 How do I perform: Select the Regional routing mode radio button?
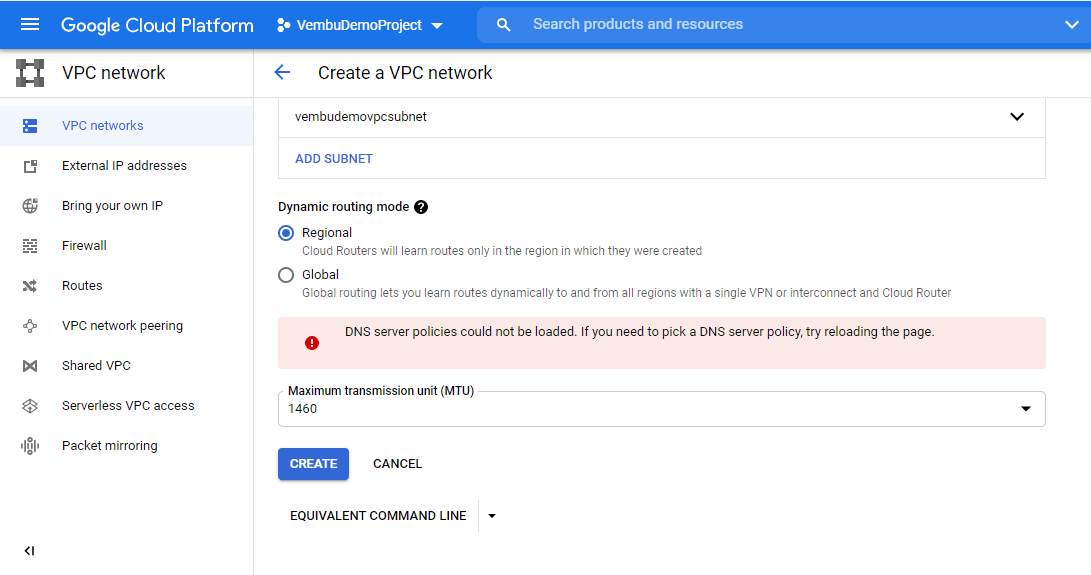click(x=286, y=233)
